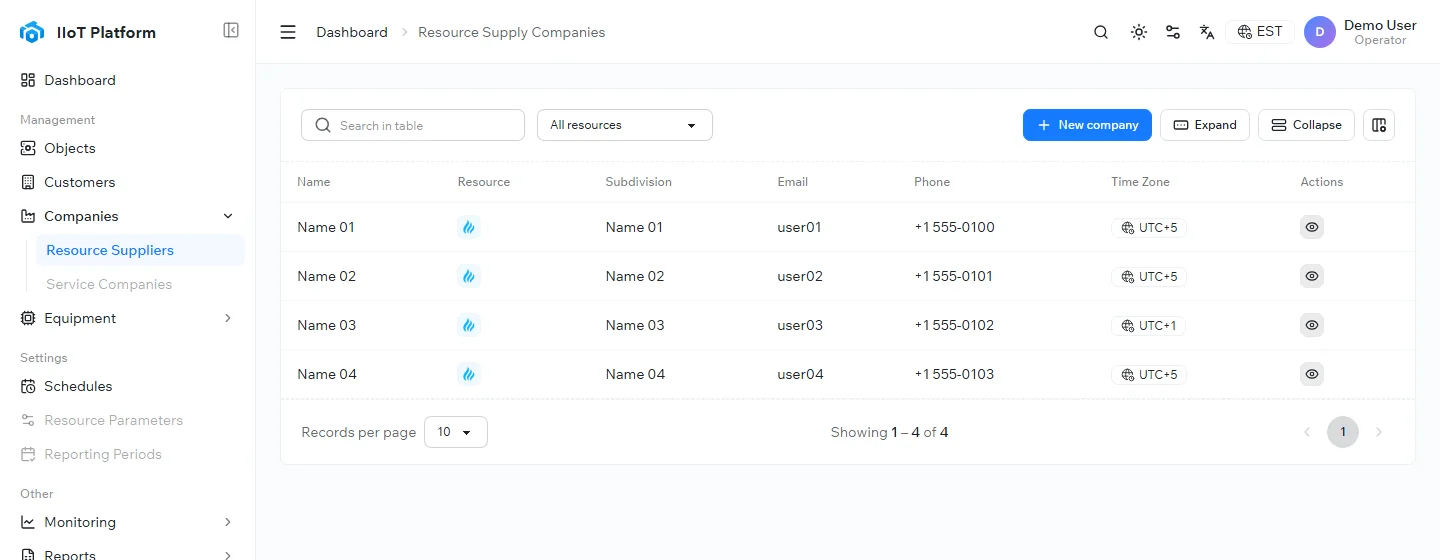This screenshot has height=560, width=1440.
Task: Select email cell user01
Action: click(x=799, y=227)
